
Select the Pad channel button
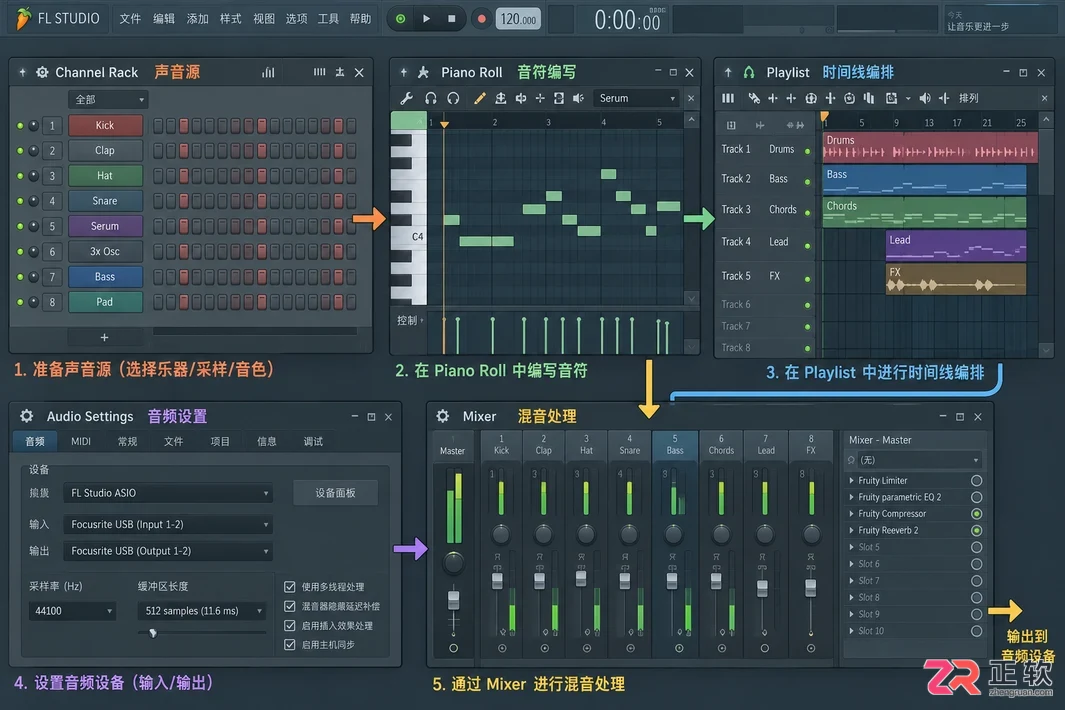(x=105, y=302)
